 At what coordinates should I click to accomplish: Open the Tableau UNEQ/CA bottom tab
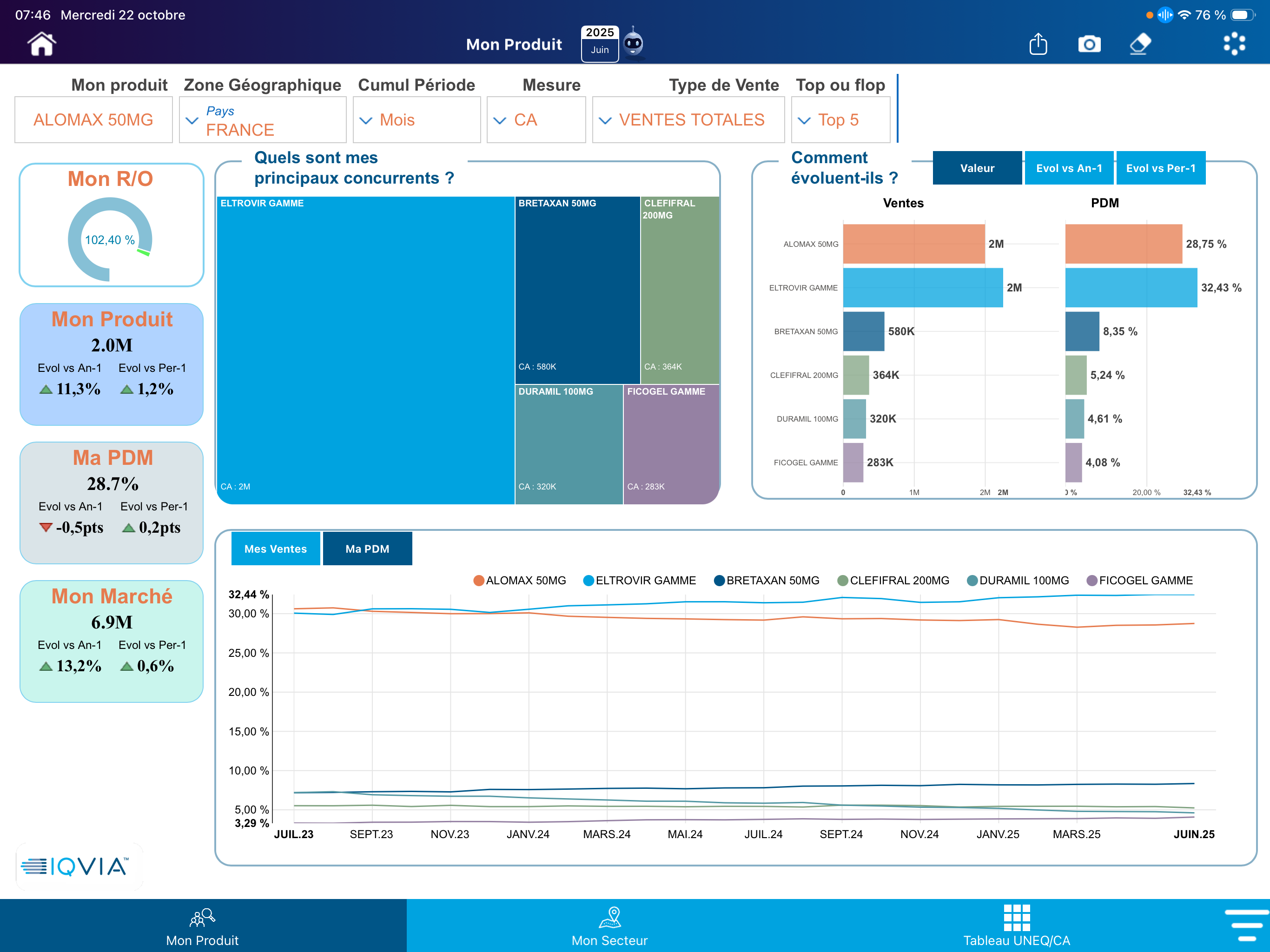point(1016,926)
